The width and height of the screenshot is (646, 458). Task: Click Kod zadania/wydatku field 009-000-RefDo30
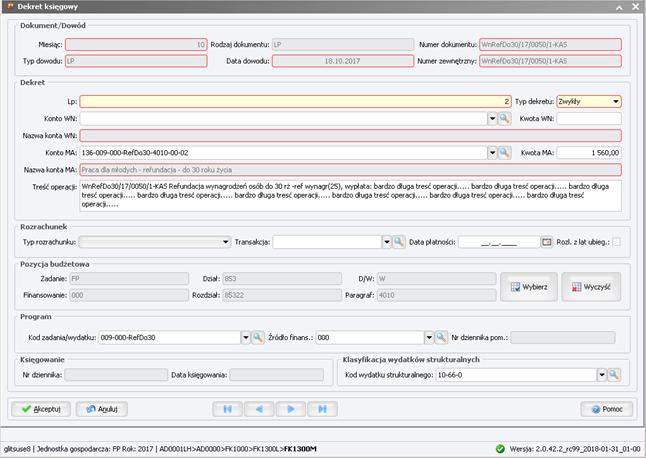[x=170, y=338]
